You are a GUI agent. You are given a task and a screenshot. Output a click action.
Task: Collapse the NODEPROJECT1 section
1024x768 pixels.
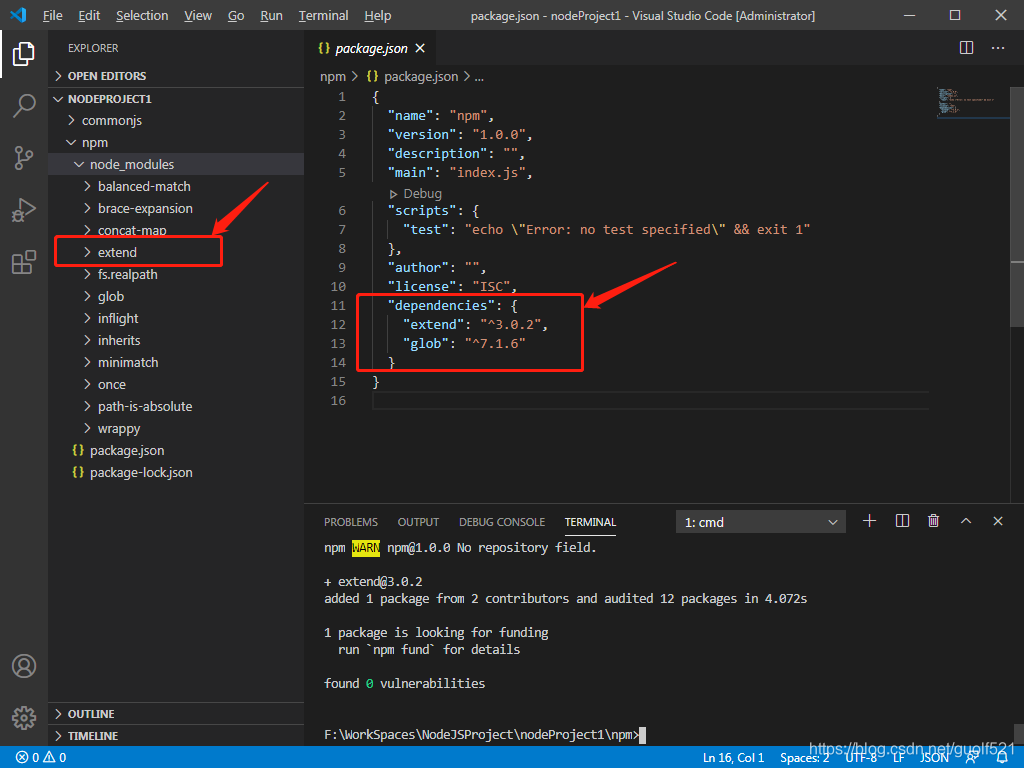click(176, 99)
